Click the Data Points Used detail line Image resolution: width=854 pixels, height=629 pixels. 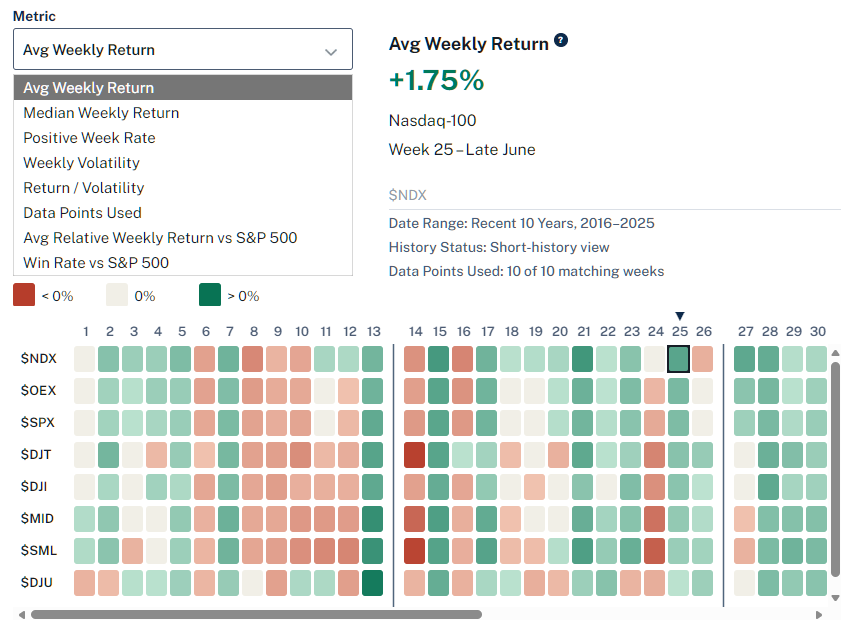[x=526, y=271]
